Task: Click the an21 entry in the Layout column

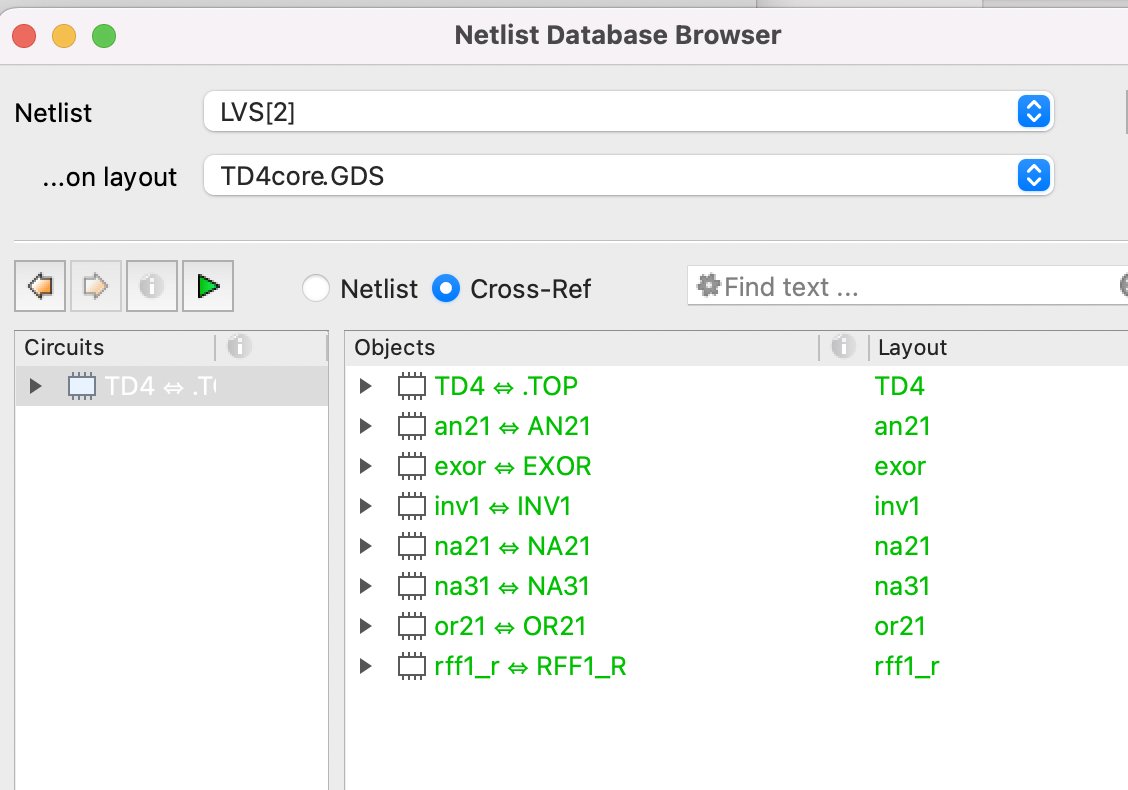Action: pyautogui.click(x=902, y=427)
